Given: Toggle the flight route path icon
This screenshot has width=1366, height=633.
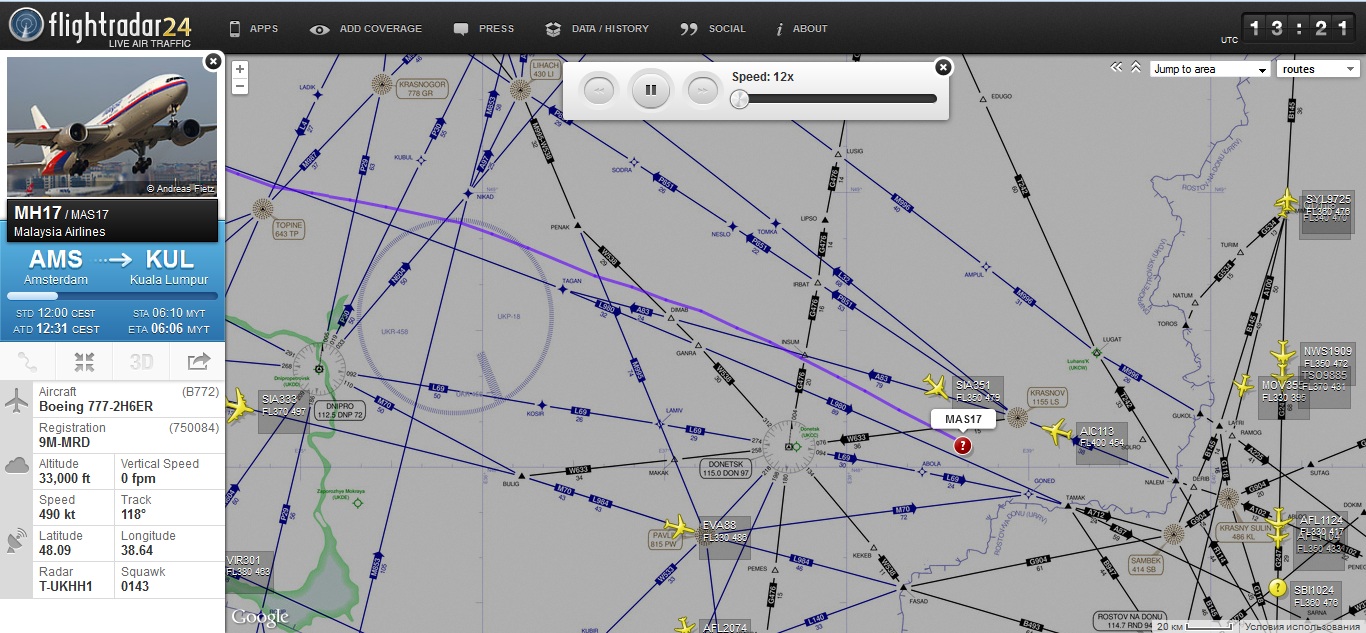Looking at the screenshot, I should click(x=28, y=362).
